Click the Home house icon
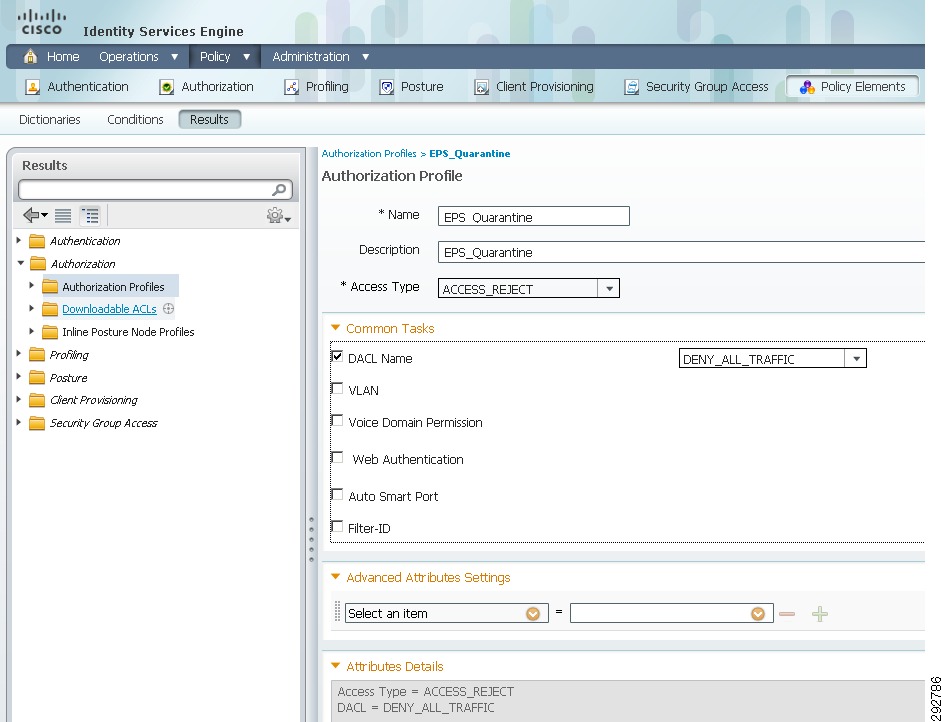This screenshot has width=941, height=722. (30, 56)
